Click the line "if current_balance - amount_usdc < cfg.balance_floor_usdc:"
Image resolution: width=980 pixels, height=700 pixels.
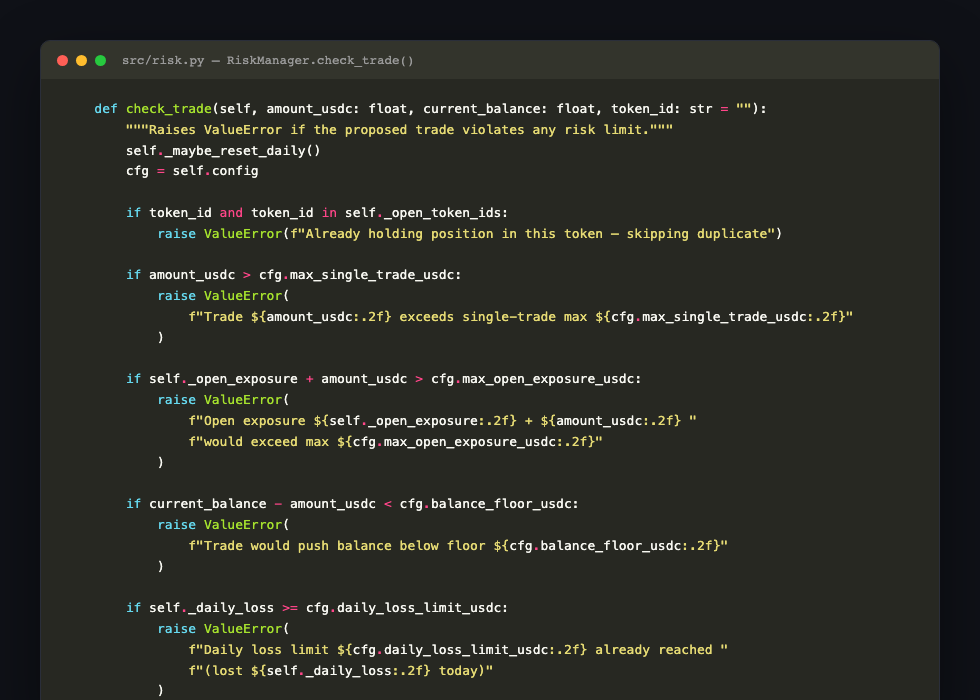coord(352,504)
